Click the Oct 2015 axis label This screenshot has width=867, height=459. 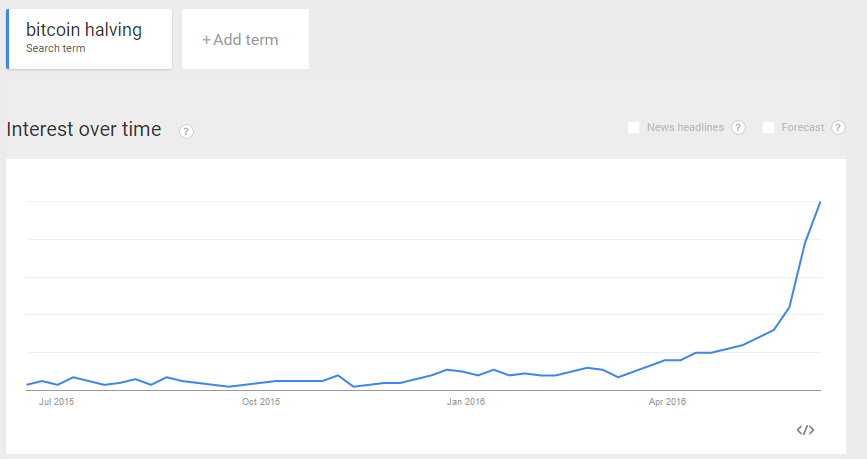[261, 401]
